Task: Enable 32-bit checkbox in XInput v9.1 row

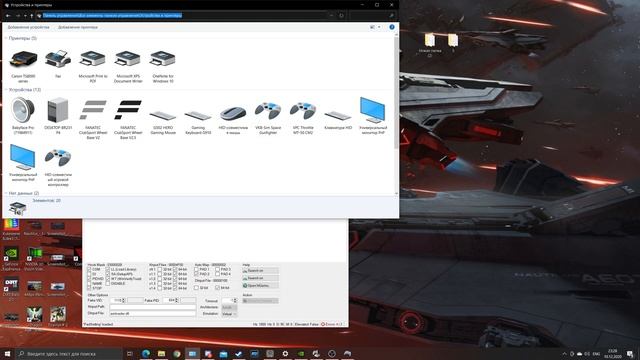Action: point(160,269)
